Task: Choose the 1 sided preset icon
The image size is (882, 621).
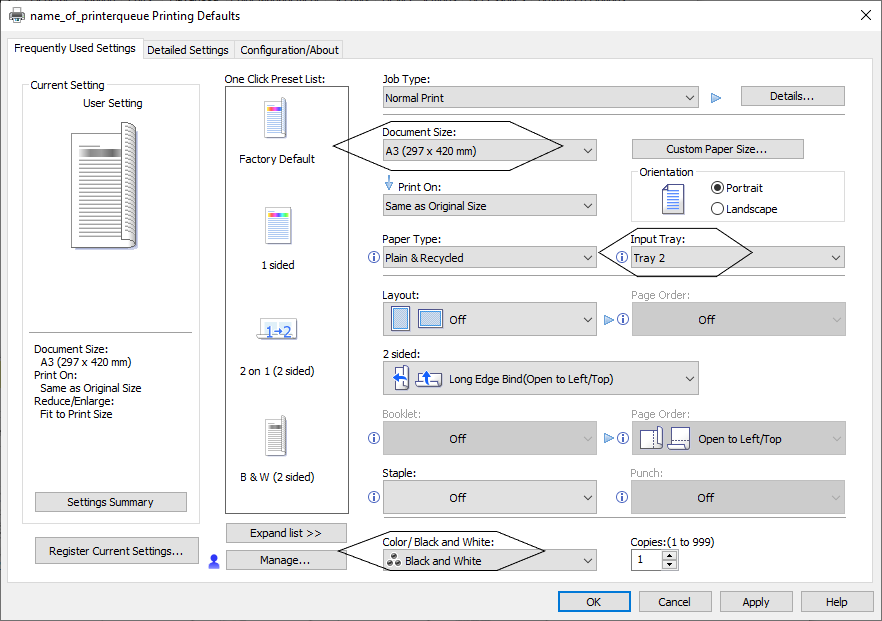Action: [277, 226]
